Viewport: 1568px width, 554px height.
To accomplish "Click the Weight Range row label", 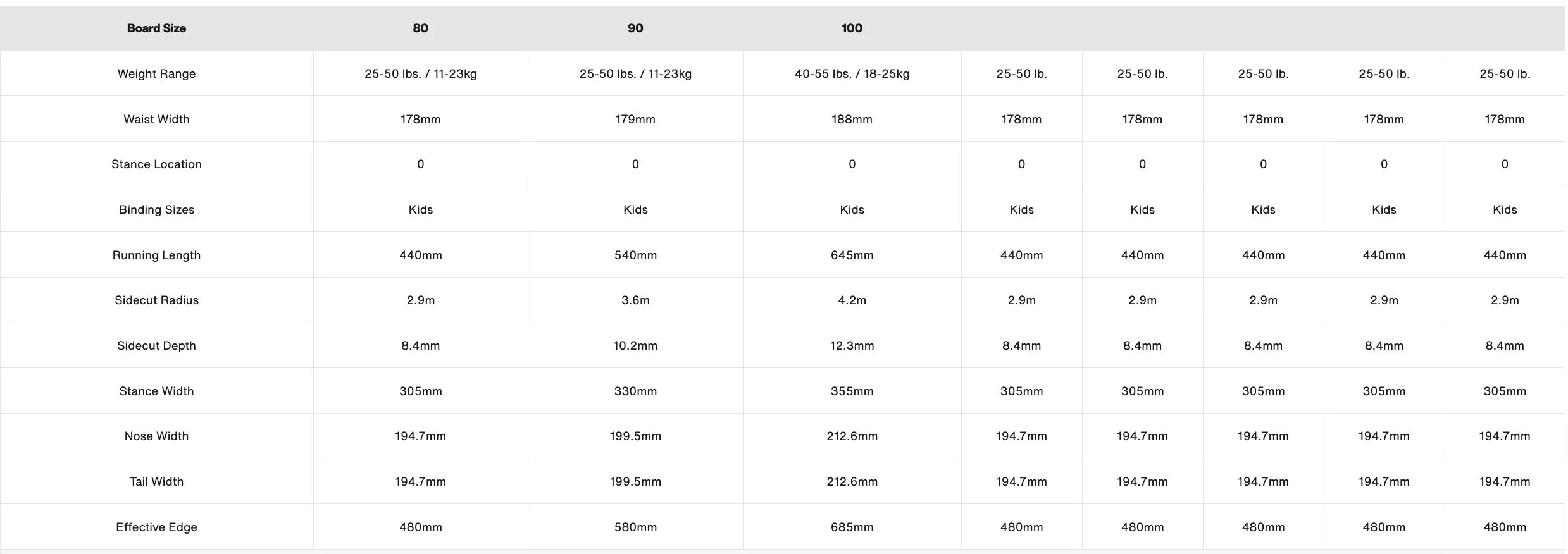I will coord(156,74).
